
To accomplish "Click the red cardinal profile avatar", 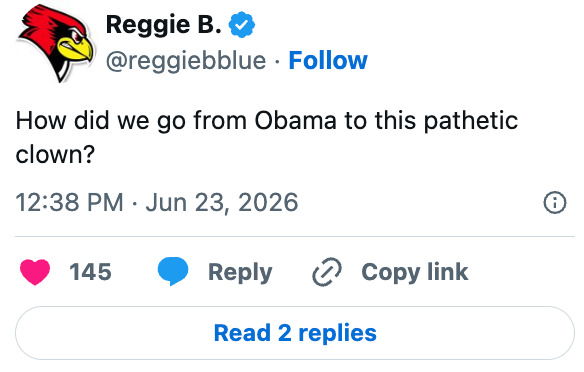I will click(x=55, y=43).
